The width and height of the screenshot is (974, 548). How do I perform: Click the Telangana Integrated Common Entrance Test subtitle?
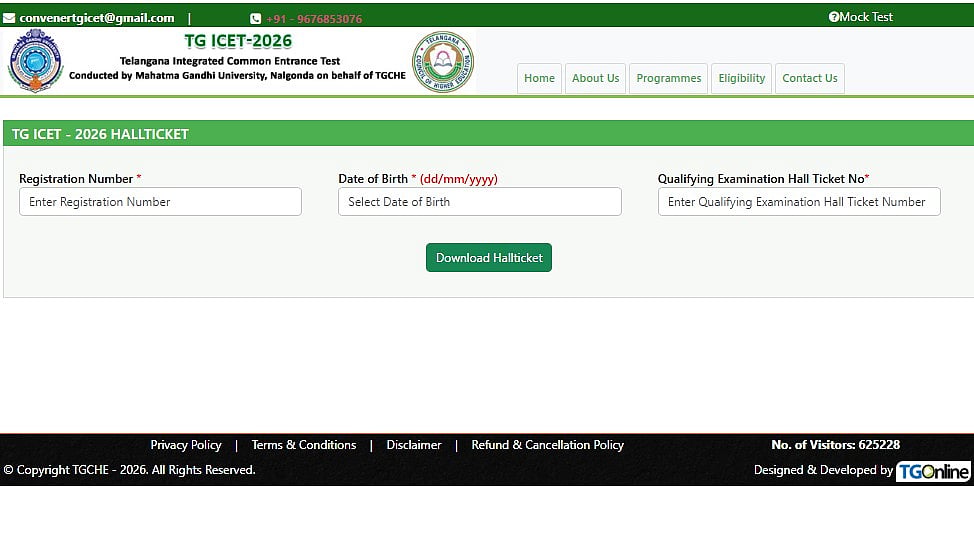pos(230,61)
